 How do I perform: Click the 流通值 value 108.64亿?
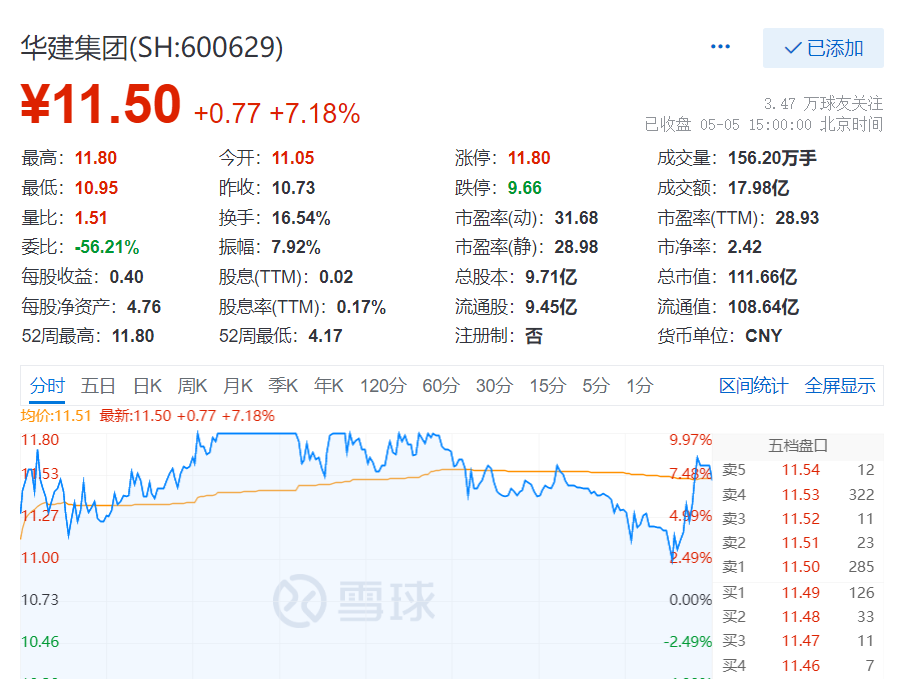763,307
